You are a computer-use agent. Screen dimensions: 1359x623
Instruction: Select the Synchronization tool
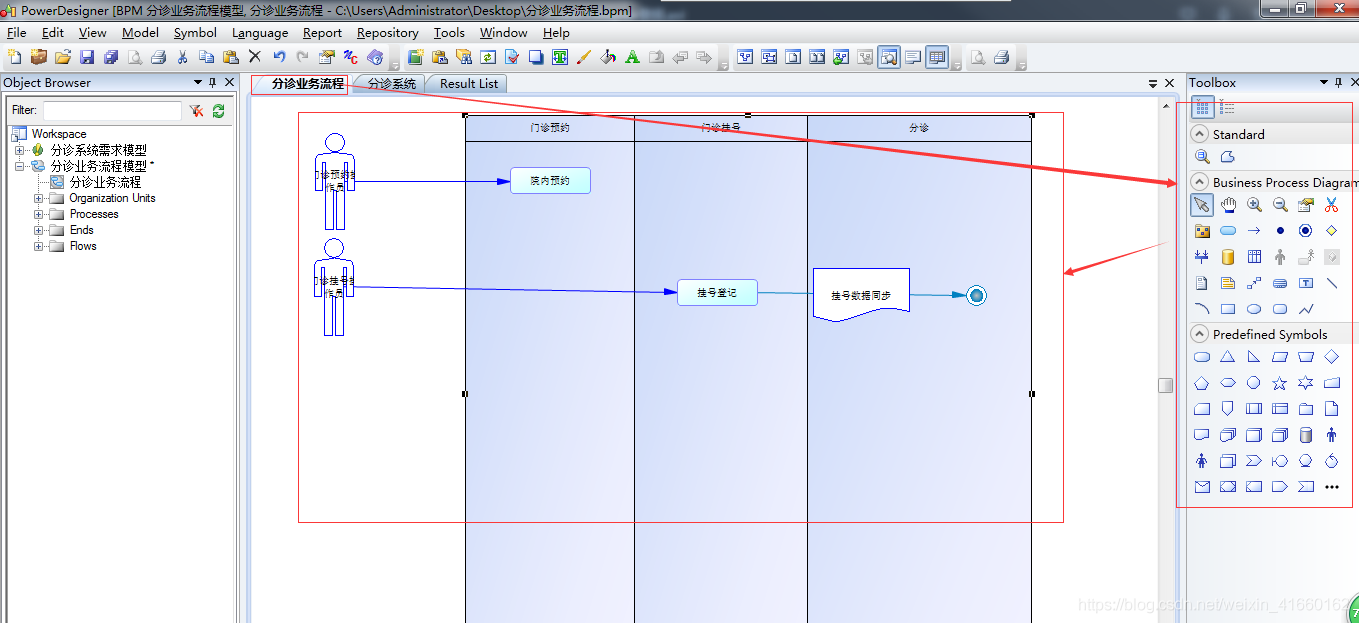(x=1202, y=257)
